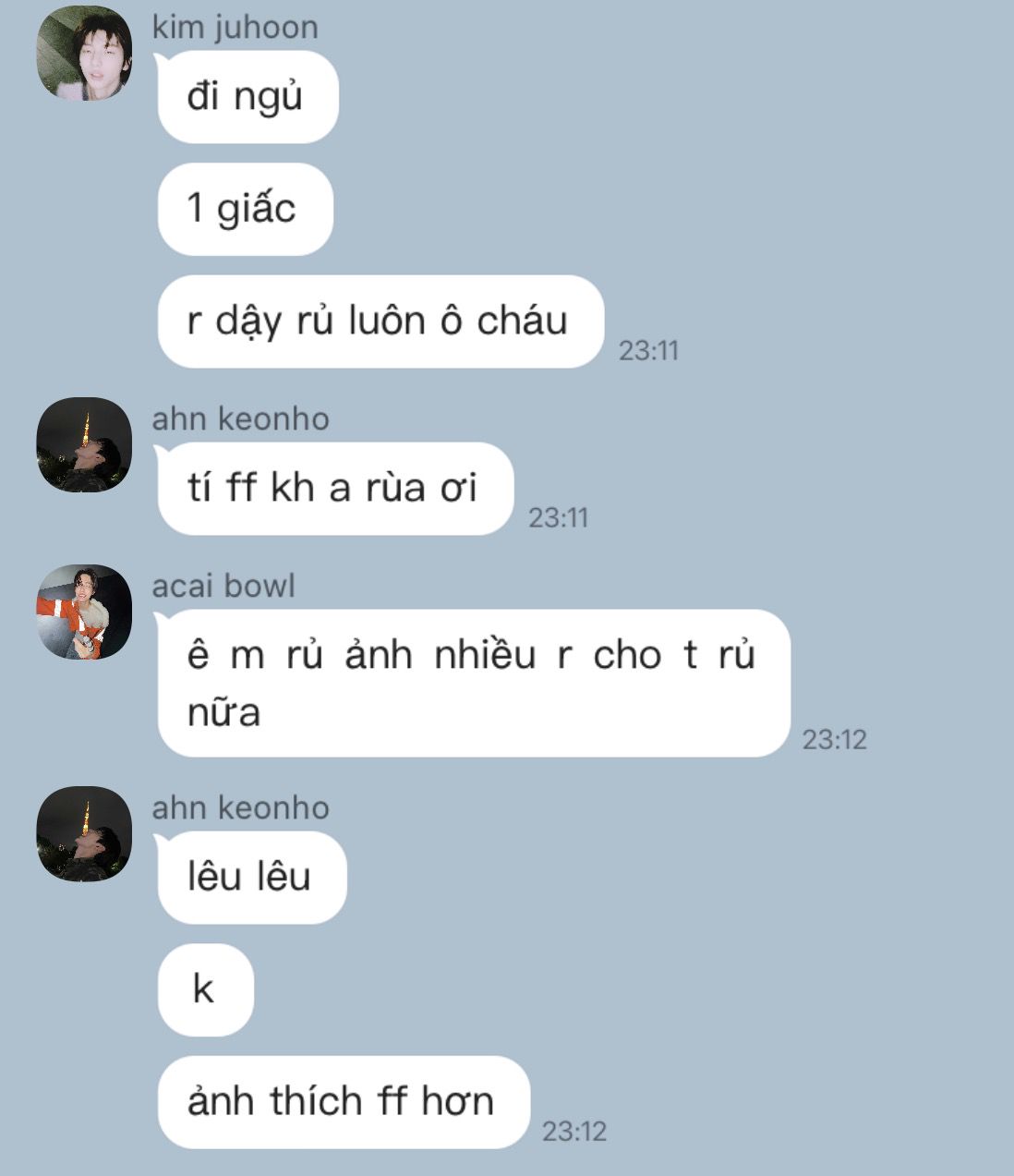Tap the 23:11 timestamp after 'ô cháu' message
Screen dimensions: 1014x1176
coord(648,350)
